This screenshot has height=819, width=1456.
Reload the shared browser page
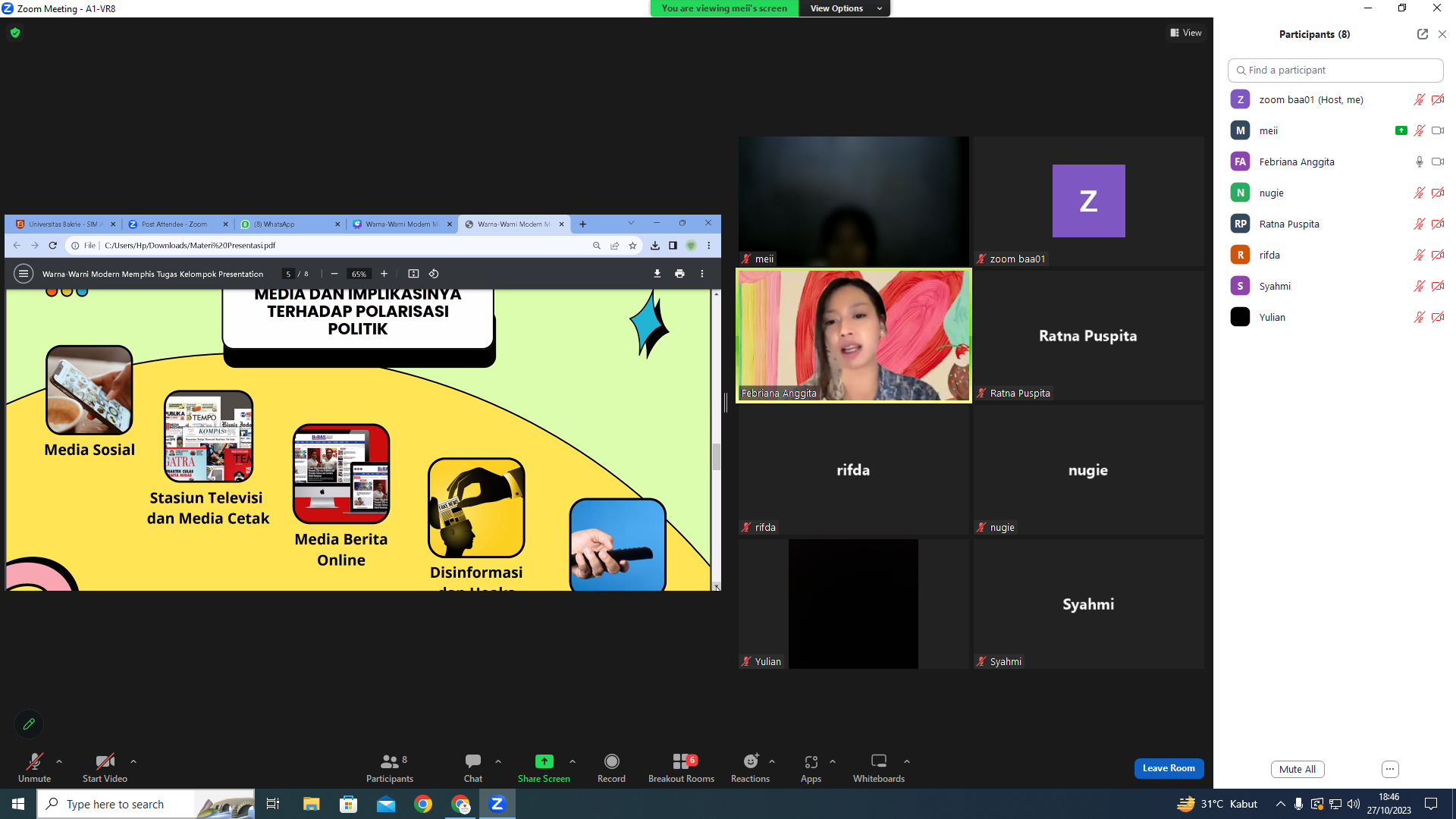coord(52,245)
